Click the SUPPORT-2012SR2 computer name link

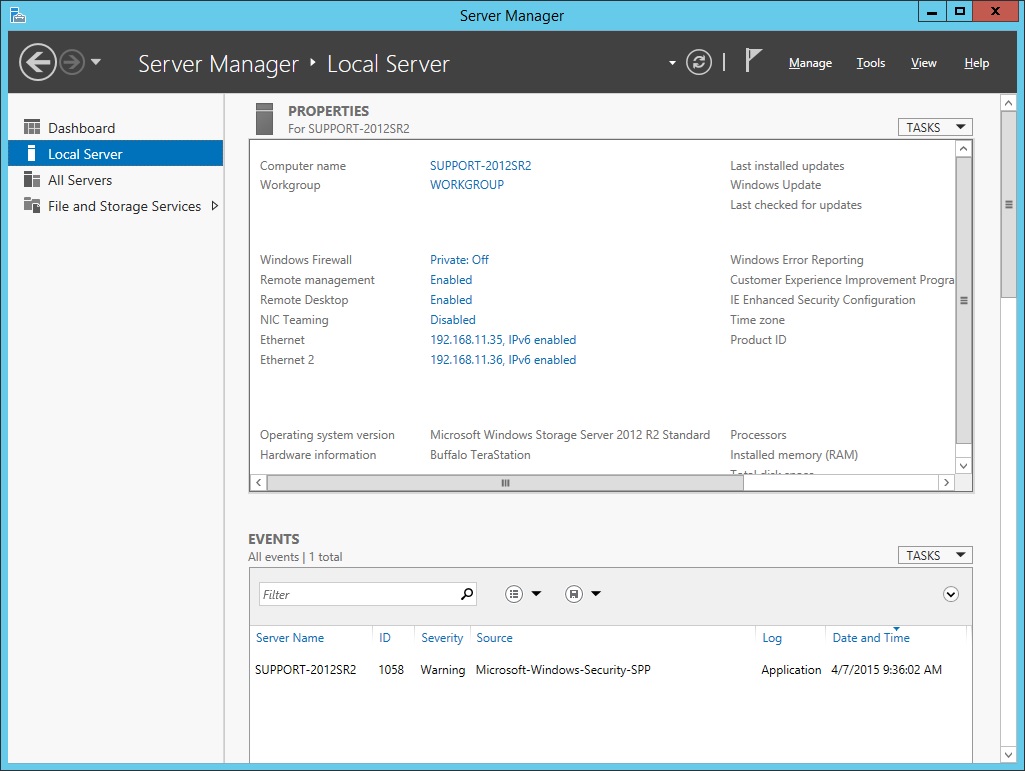(x=480, y=166)
